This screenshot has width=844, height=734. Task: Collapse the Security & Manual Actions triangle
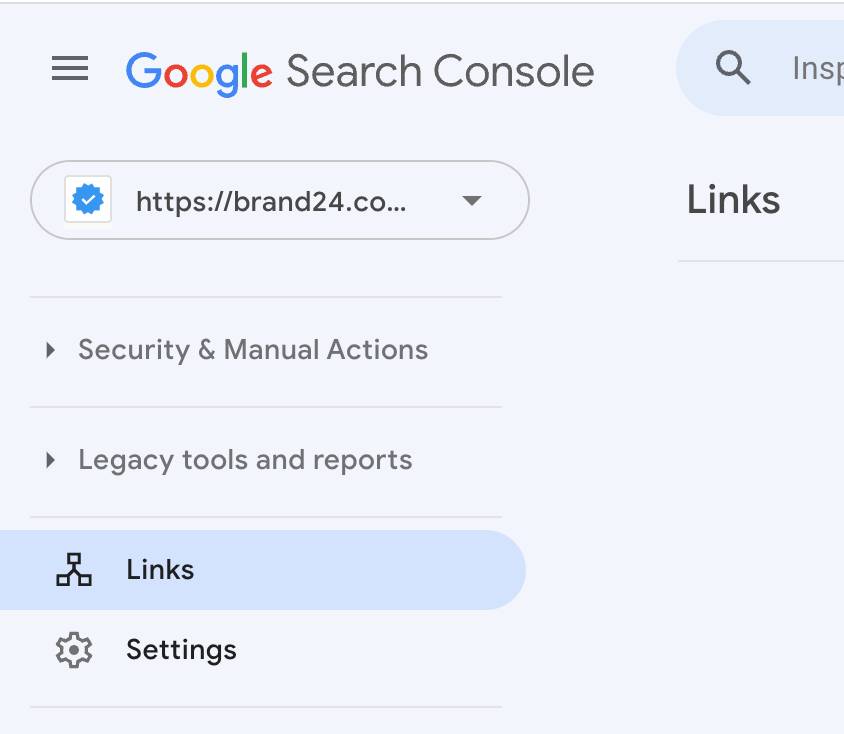50,350
